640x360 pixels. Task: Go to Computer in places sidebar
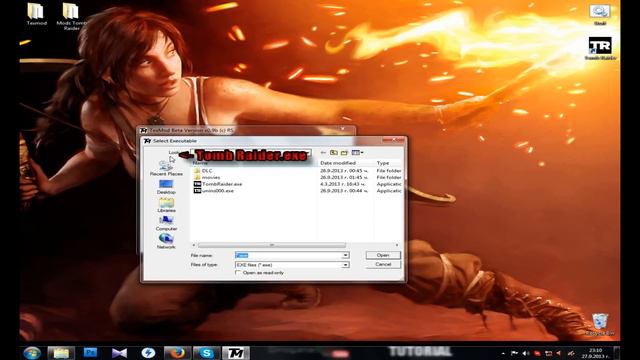166,223
